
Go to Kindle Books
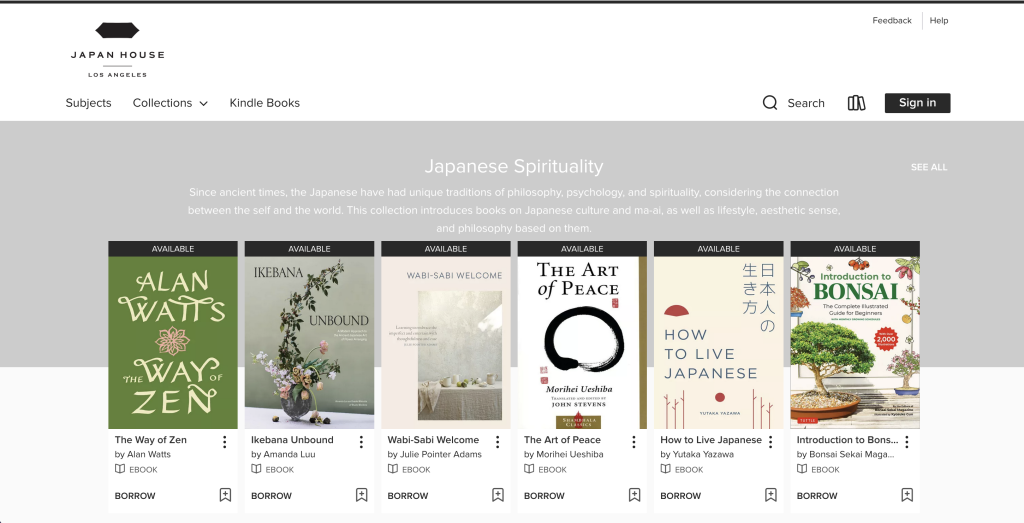click(264, 103)
